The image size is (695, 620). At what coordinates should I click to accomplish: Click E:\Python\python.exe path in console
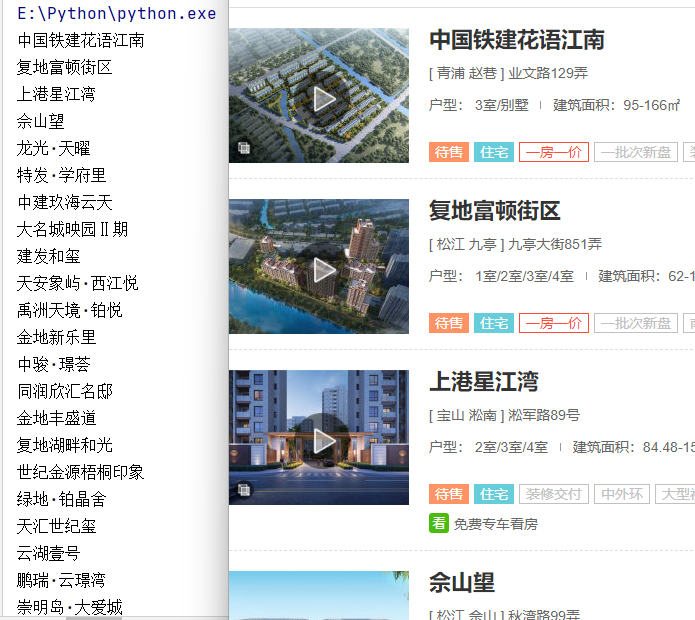pos(117,14)
